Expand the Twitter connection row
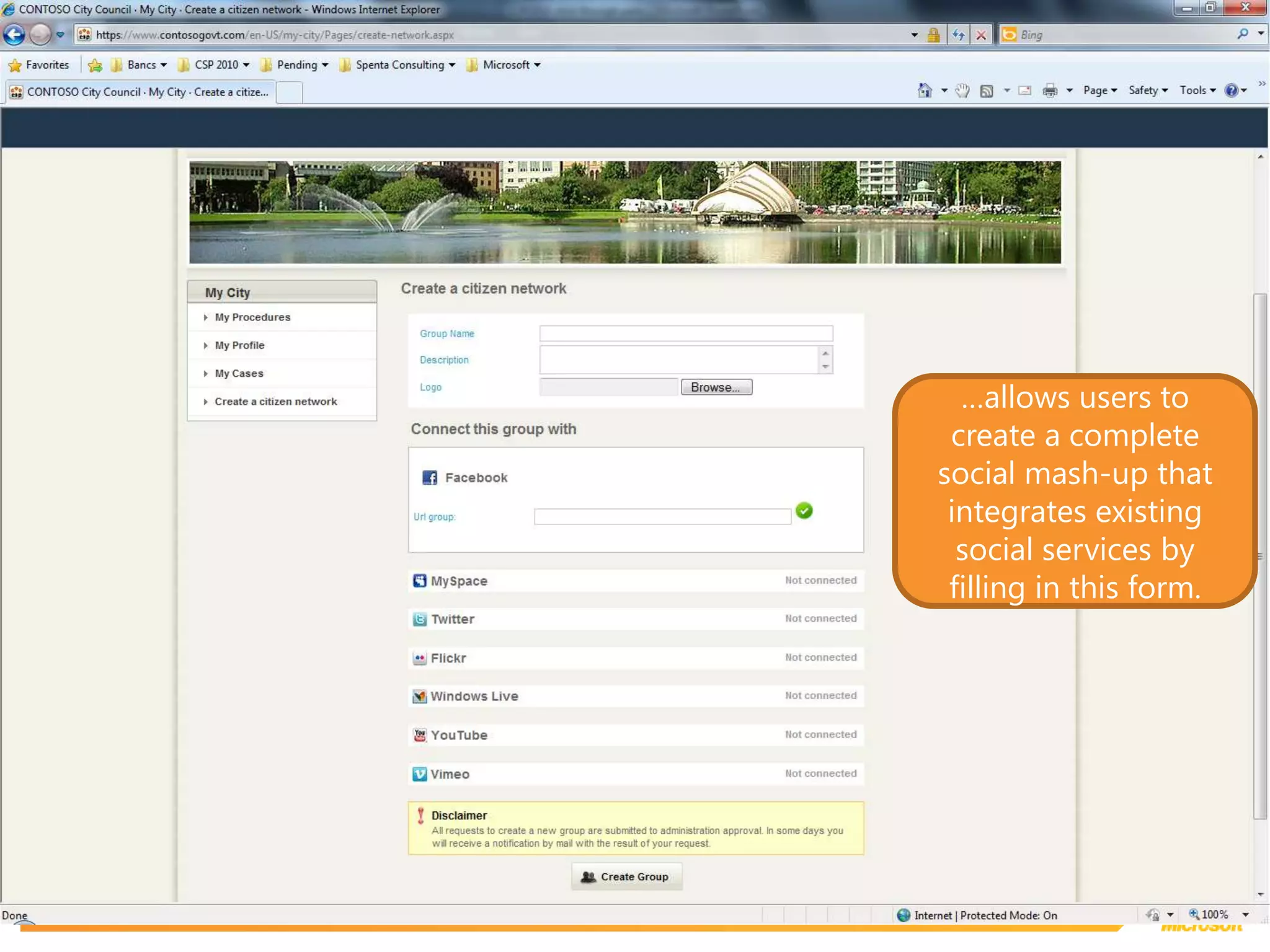 (636, 619)
